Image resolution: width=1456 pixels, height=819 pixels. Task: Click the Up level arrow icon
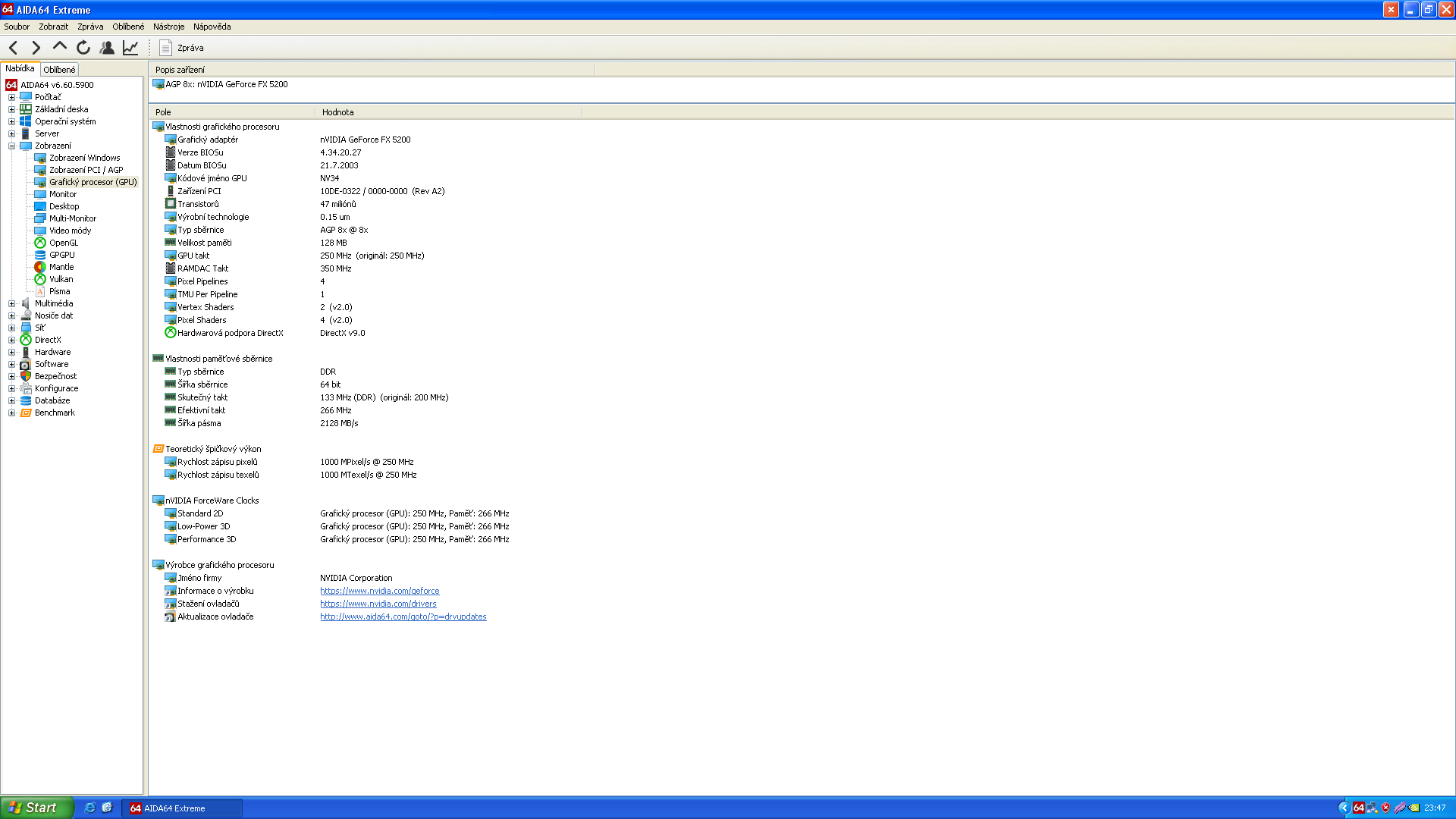(x=59, y=47)
